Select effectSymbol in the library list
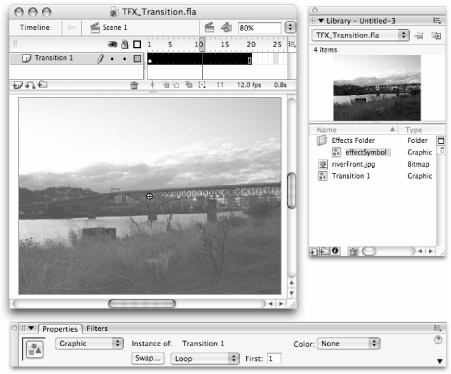Image resolution: width=451 pixels, height=374 pixels. (x=366, y=152)
